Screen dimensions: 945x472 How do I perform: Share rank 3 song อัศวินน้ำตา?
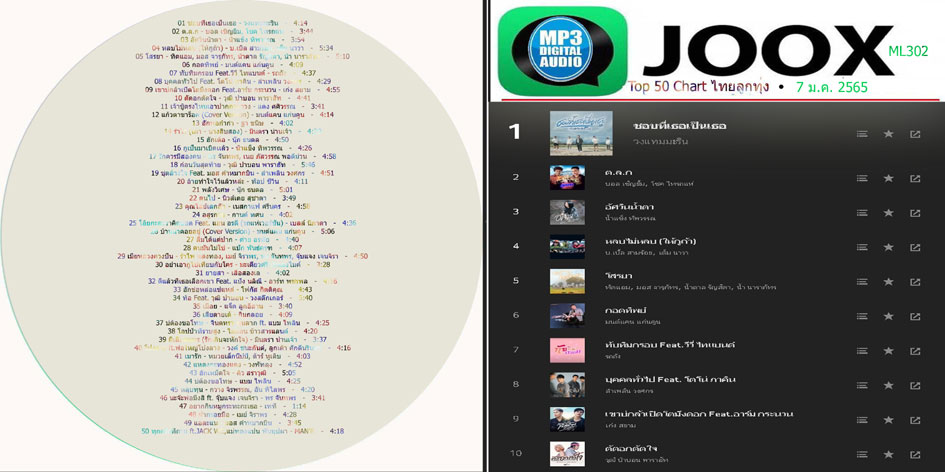click(915, 213)
